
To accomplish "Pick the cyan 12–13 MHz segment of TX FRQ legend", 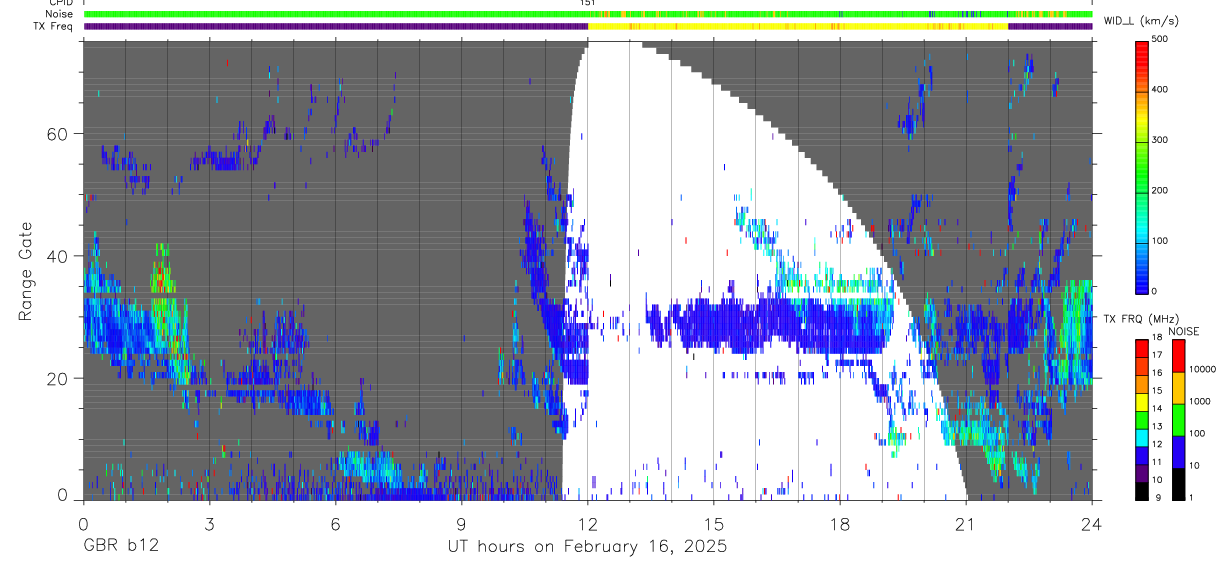I will click(1141, 438).
